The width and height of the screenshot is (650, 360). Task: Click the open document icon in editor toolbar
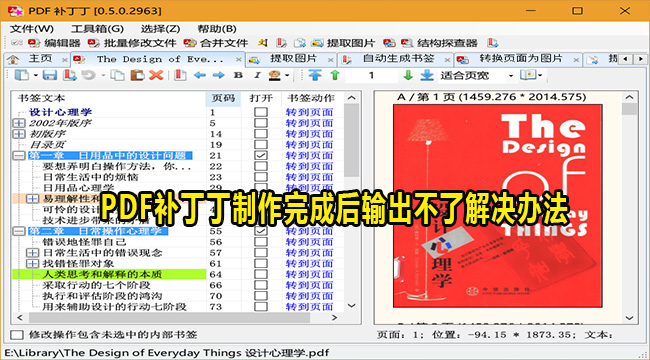pyautogui.click(x=22, y=75)
